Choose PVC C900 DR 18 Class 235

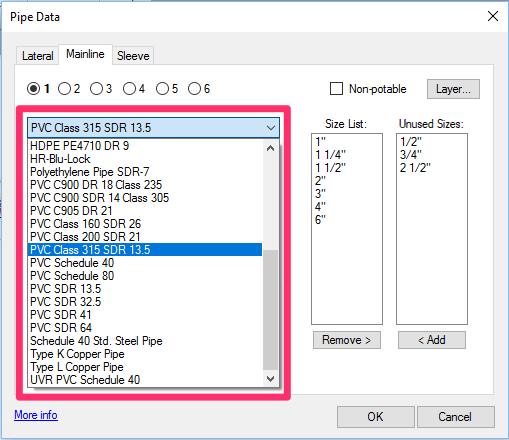point(145,185)
